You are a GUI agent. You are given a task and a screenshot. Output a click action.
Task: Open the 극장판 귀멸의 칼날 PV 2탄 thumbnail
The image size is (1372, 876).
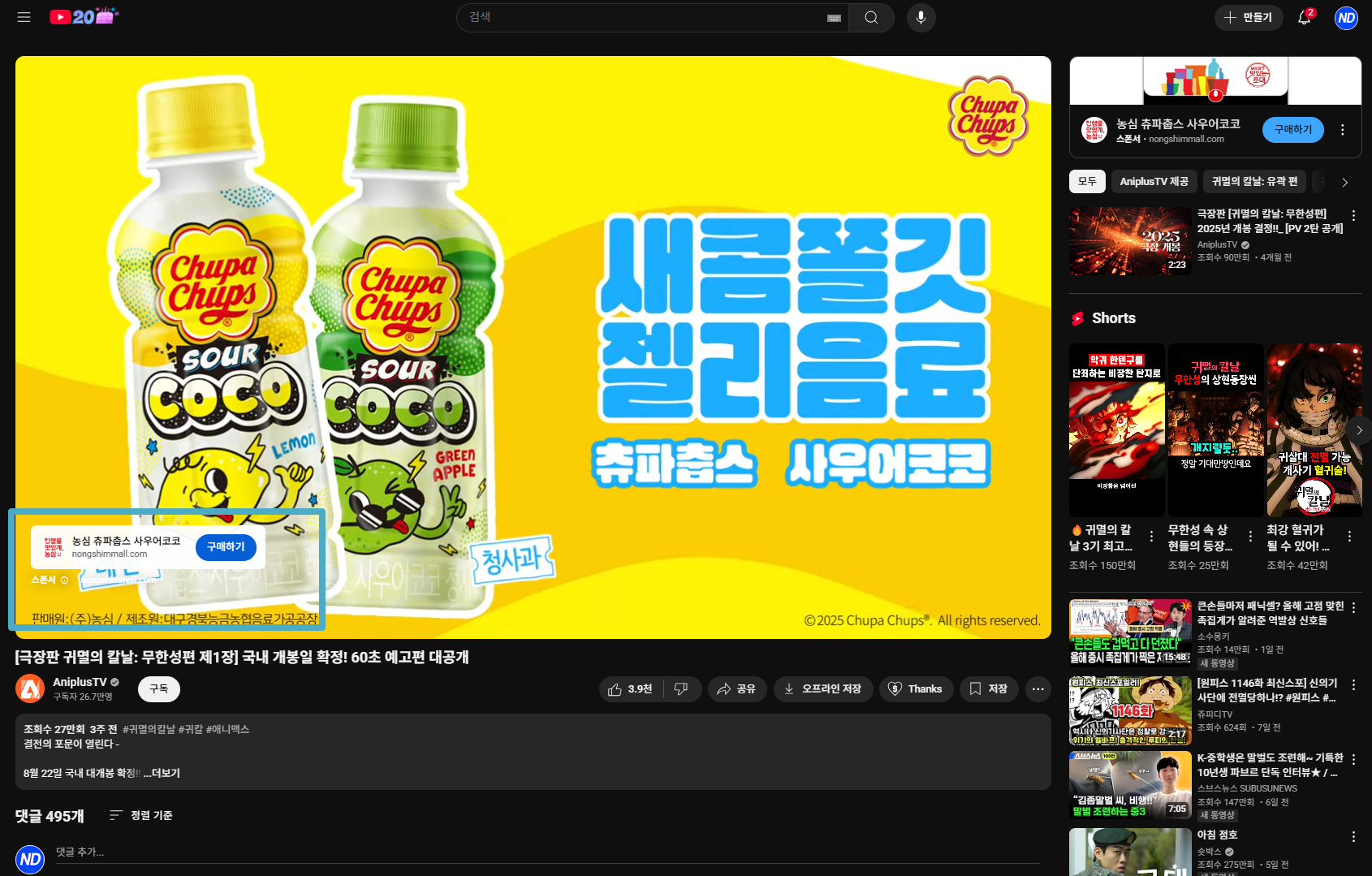(1130, 241)
